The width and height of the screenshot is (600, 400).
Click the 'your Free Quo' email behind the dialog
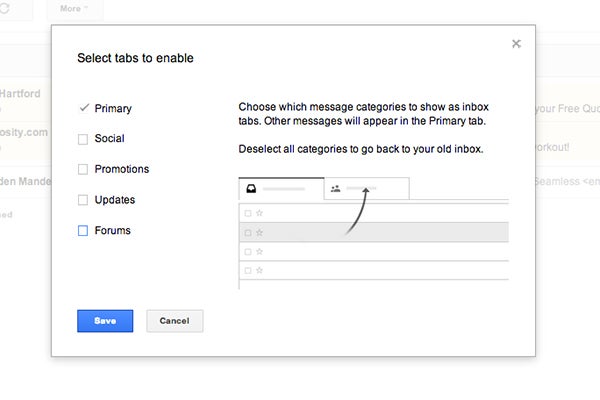[x=567, y=108]
